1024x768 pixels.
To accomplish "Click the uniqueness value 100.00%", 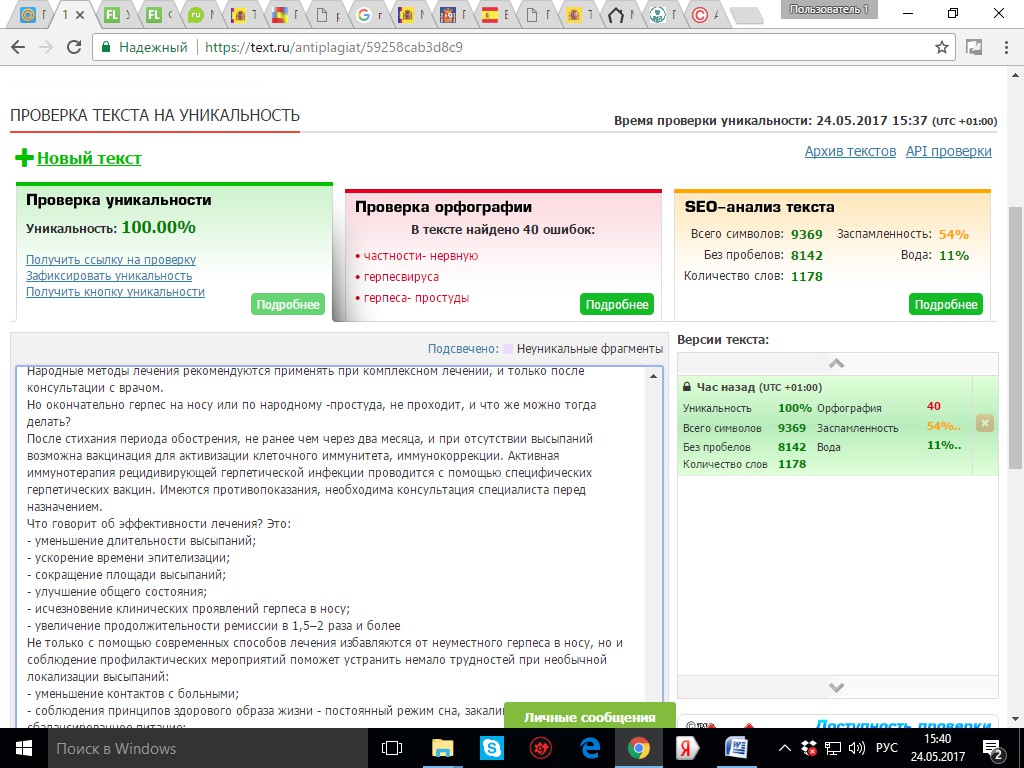I will tap(159, 227).
